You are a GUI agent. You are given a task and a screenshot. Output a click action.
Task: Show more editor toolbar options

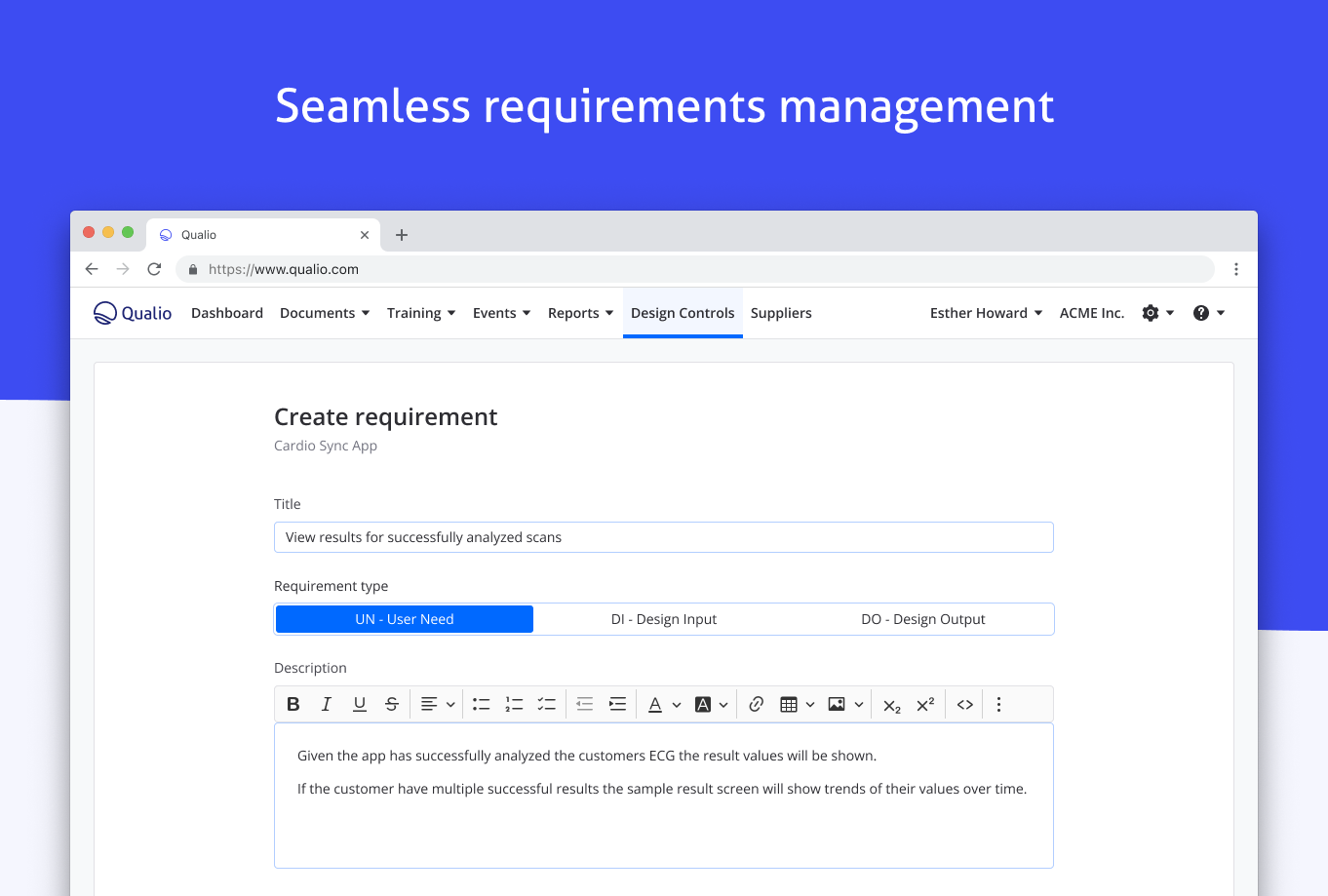(x=998, y=704)
